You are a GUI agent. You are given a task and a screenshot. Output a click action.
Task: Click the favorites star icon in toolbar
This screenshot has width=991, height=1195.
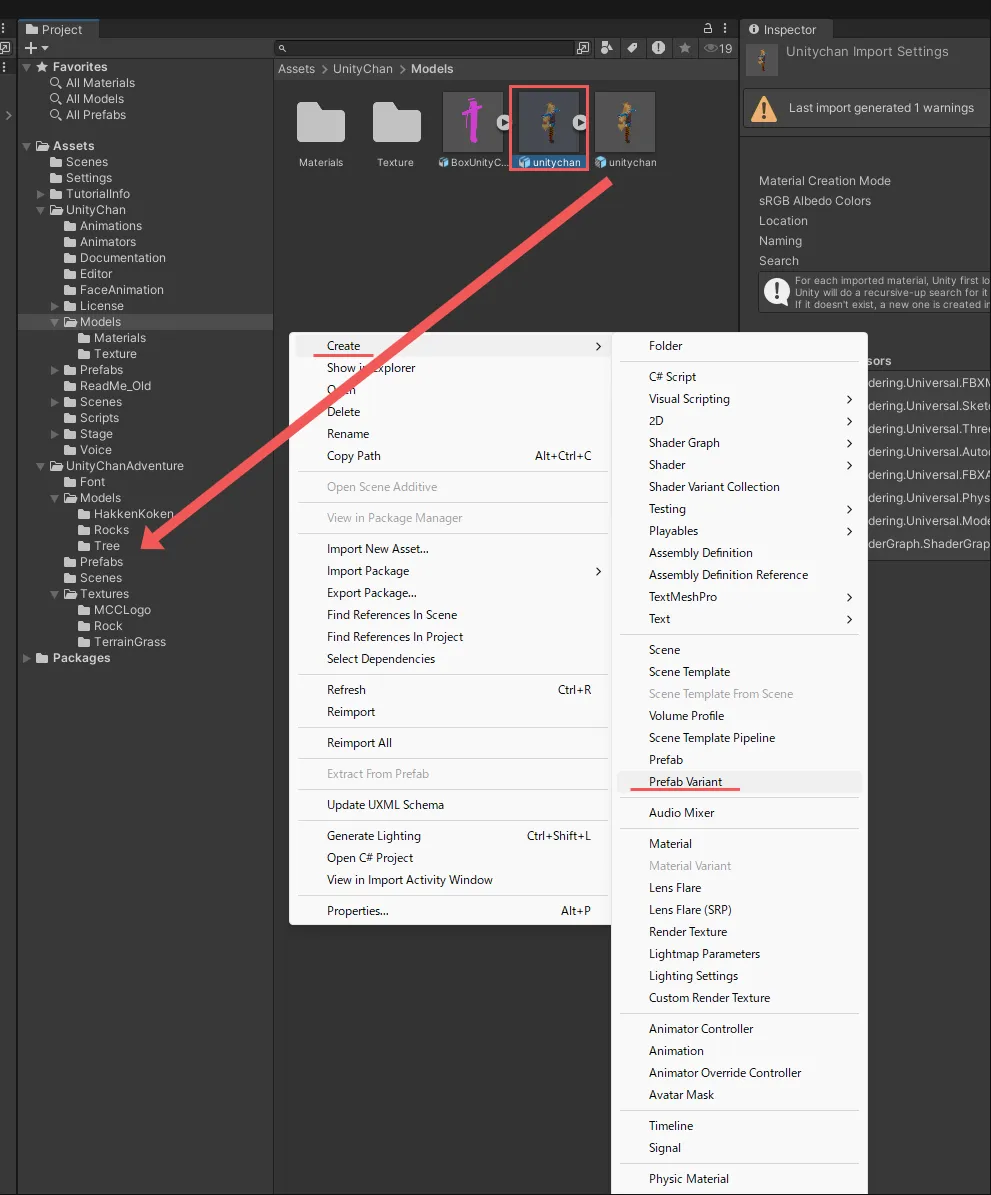685,48
